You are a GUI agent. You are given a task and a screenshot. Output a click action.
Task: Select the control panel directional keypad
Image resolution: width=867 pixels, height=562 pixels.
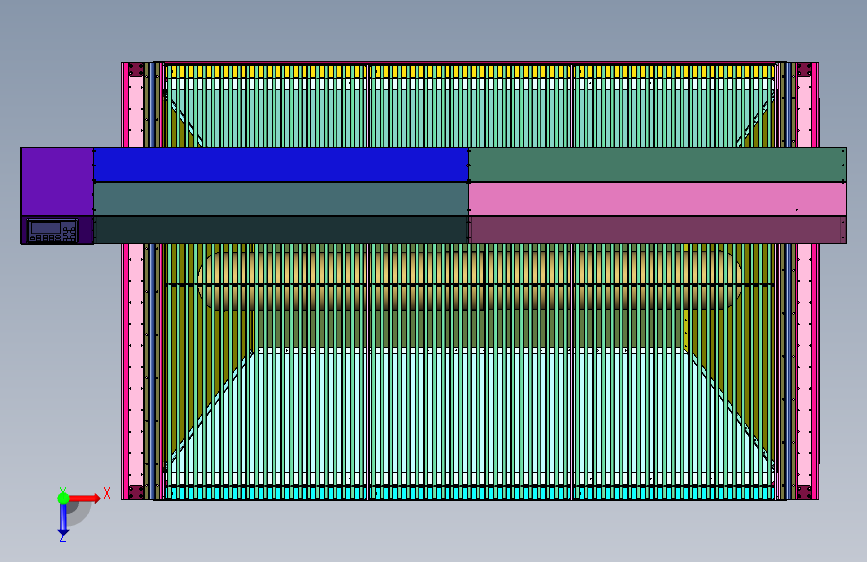pos(69,232)
